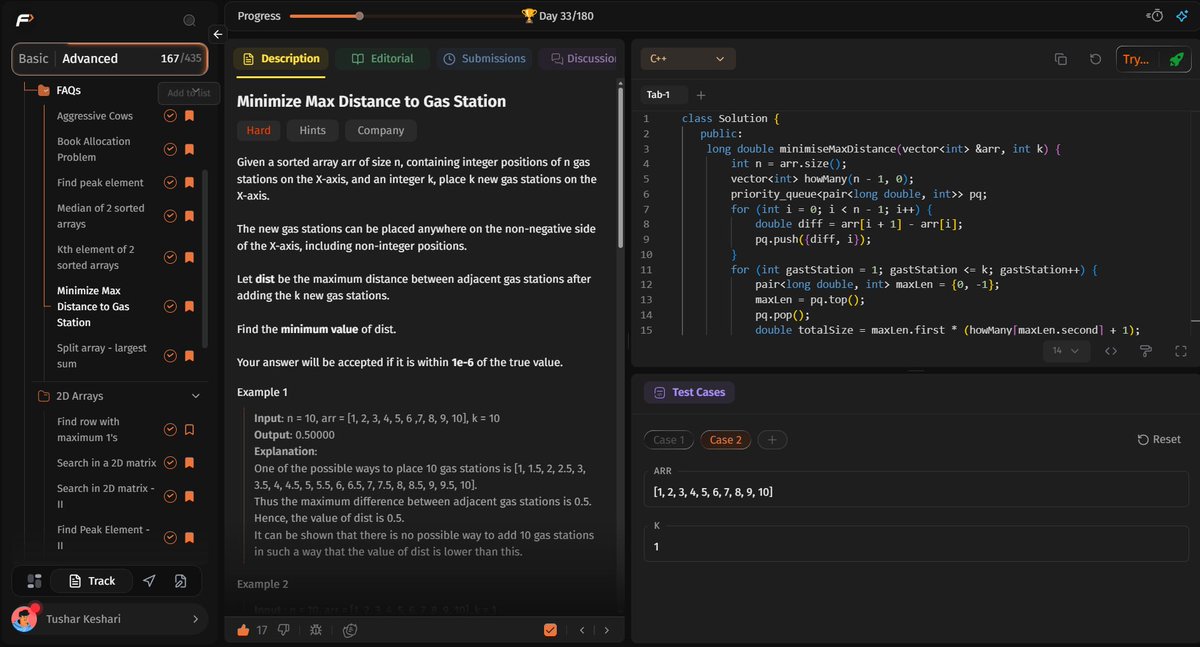Like the problem with thumbs-up icon

(243, 630)
